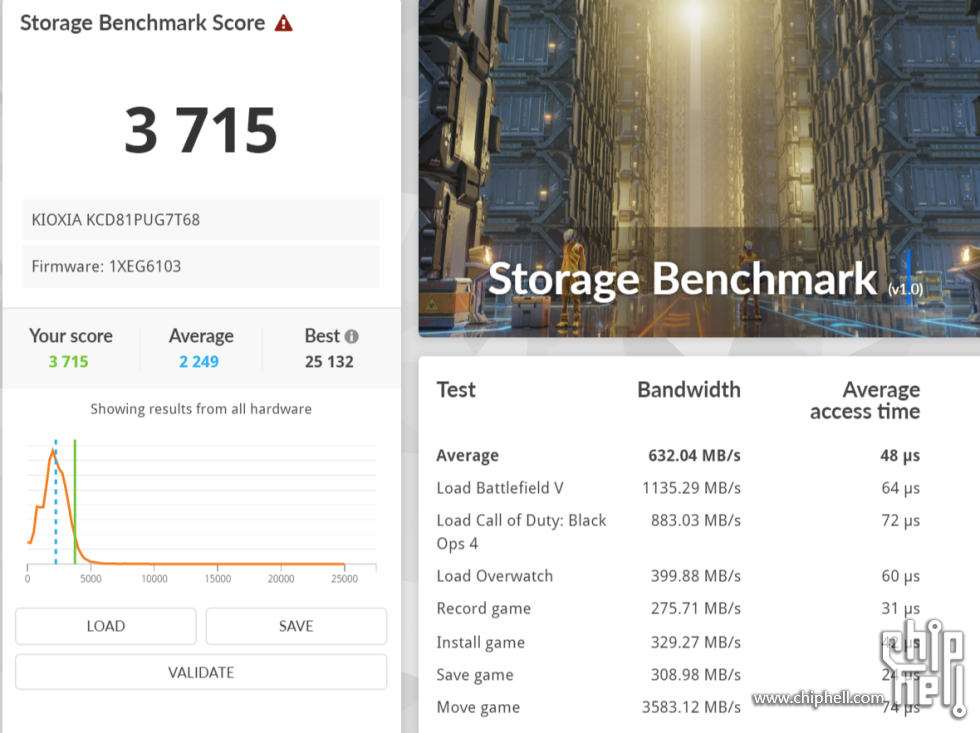Click the 632.04 MB/s average bandwidth

pos(694,456)
